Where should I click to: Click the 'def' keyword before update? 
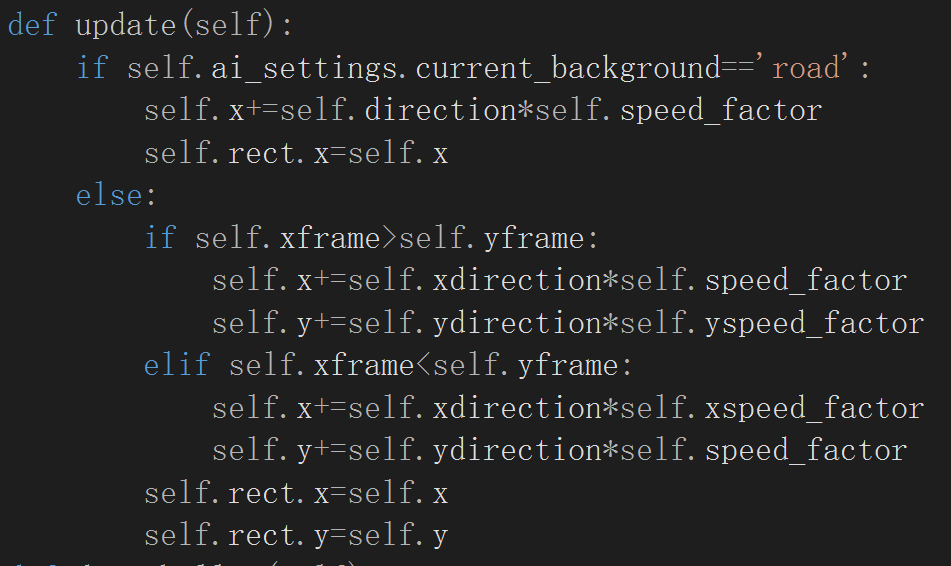pos(32,25)
